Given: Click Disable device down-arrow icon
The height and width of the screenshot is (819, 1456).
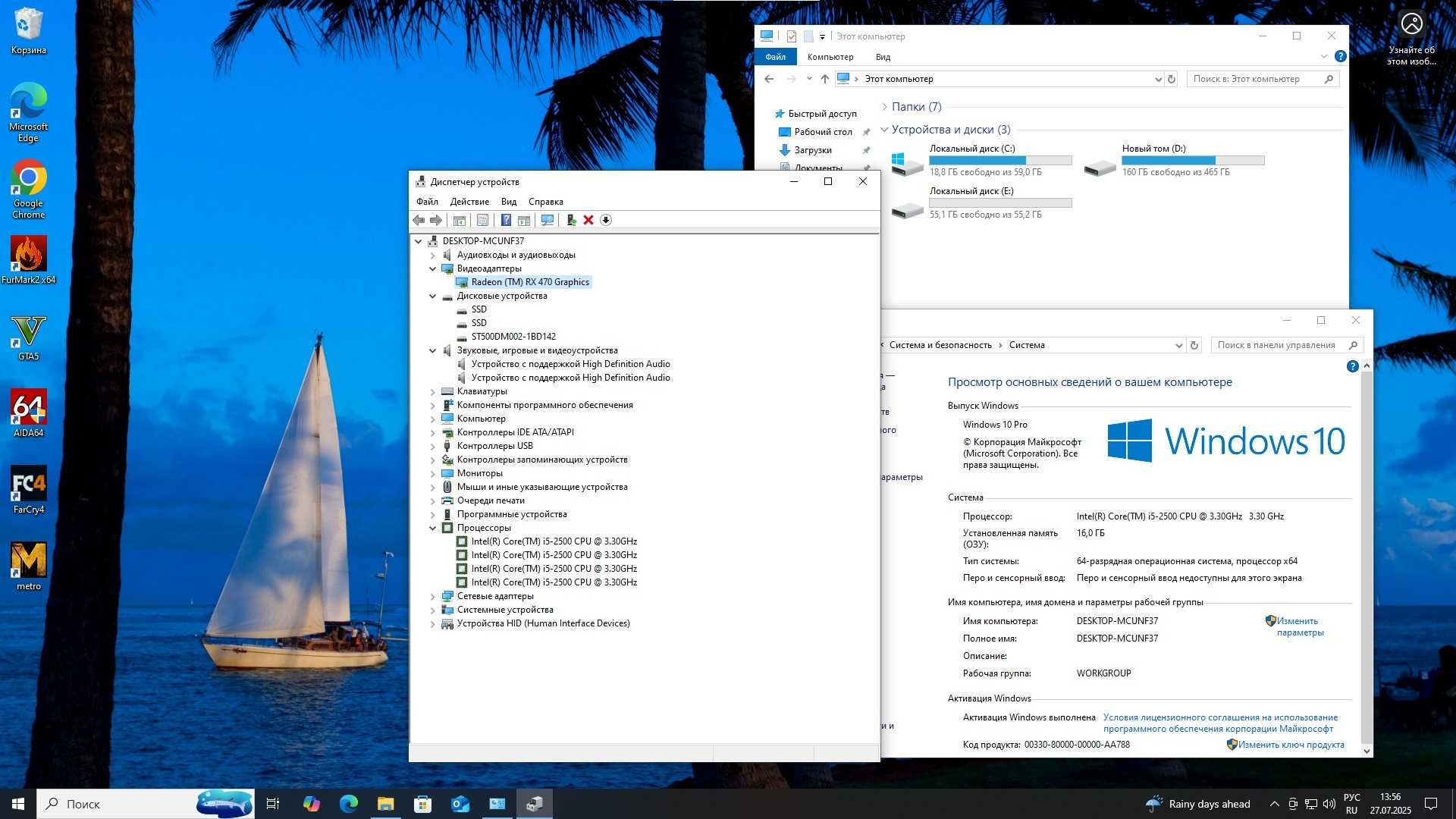Looking at the screenshot, I should point(606,220).
